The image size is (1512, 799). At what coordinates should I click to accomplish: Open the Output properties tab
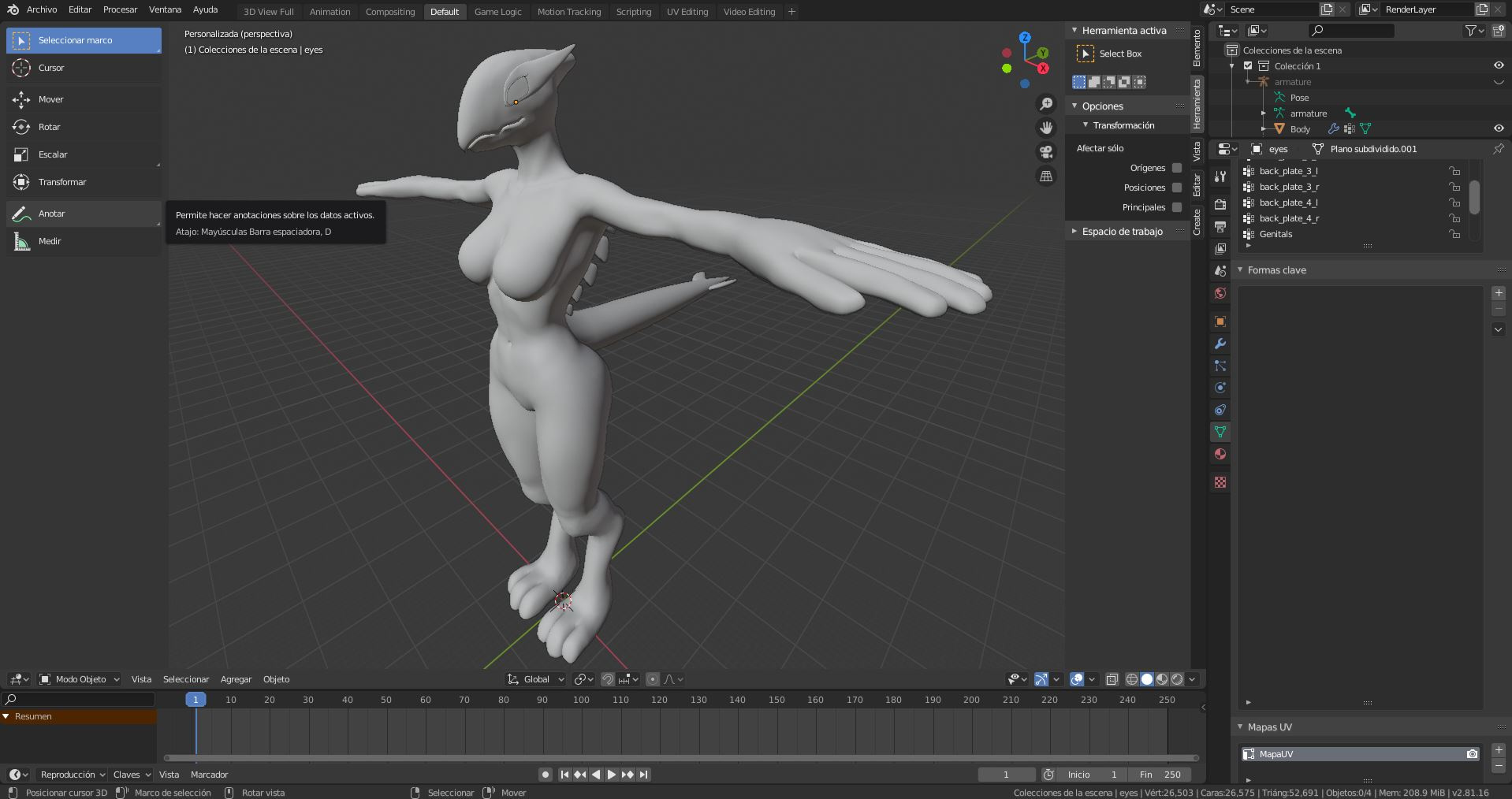(1220, 227)
